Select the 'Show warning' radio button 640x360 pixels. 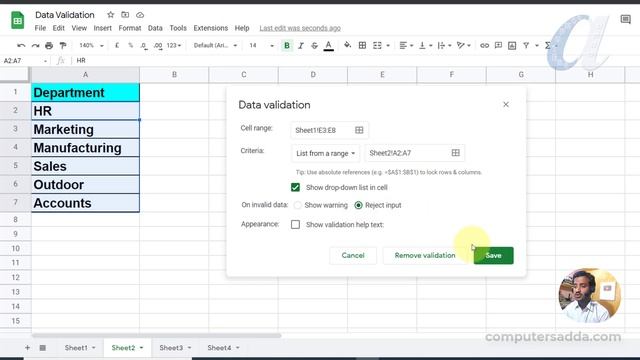pos(298,205)
